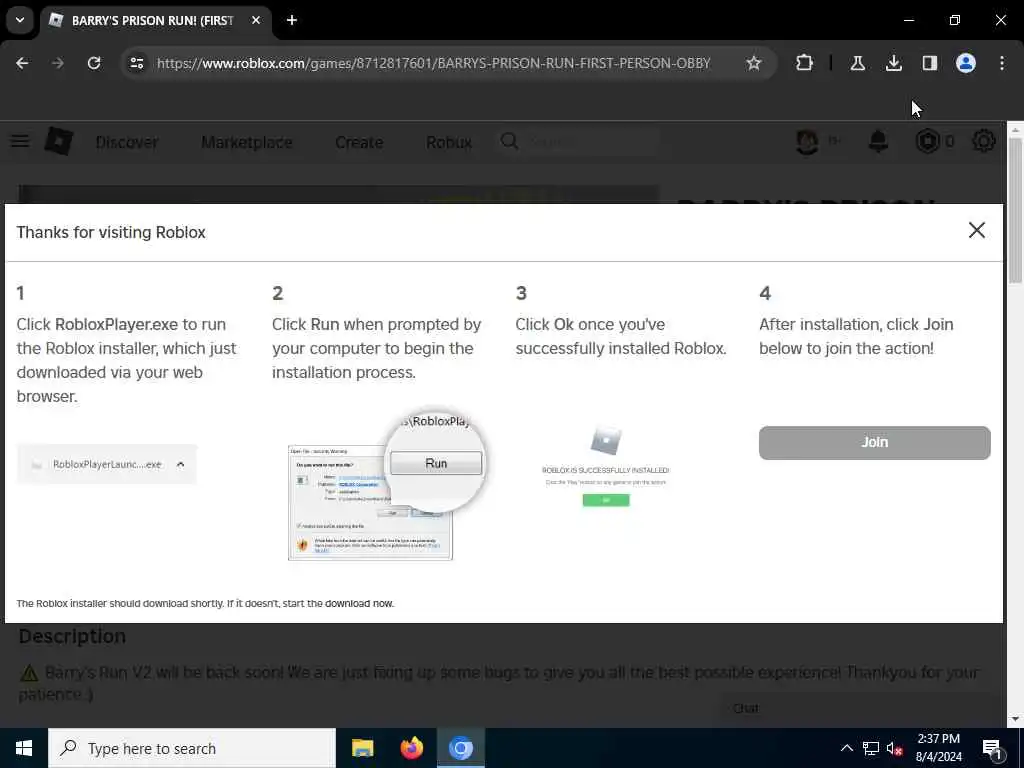This screenshot has width=1024, height=768.
Task: Close the Thanks for visiting Roblox dialog
Action: point(976,230)
